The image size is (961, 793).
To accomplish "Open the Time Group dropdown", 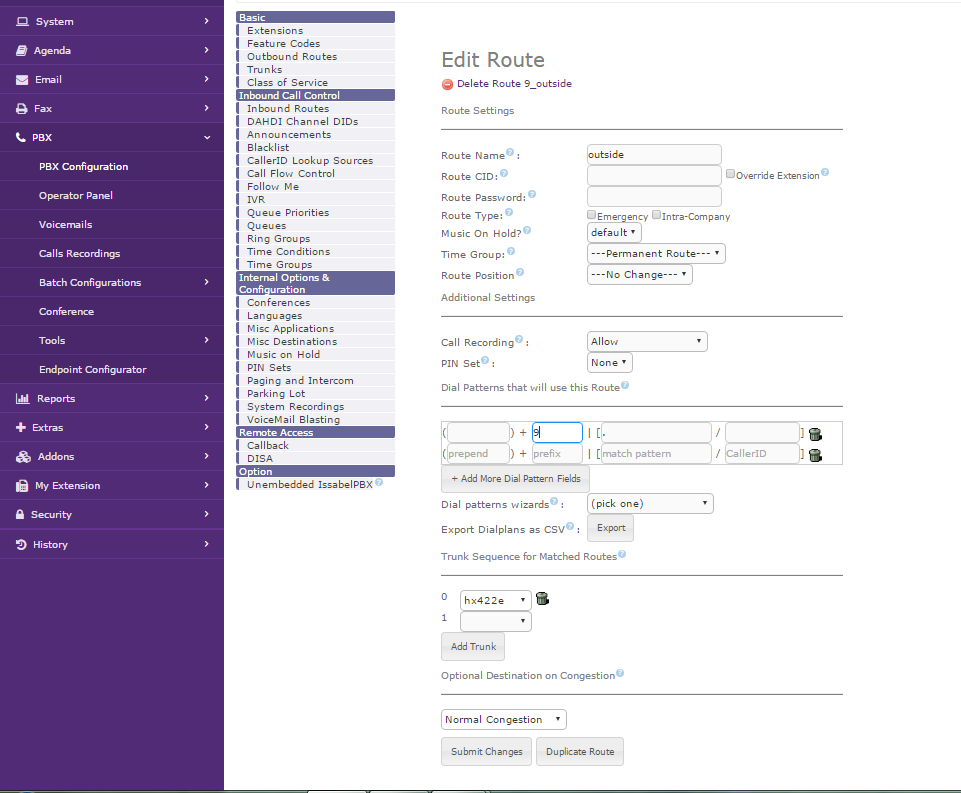I will (x=655, y=254).
